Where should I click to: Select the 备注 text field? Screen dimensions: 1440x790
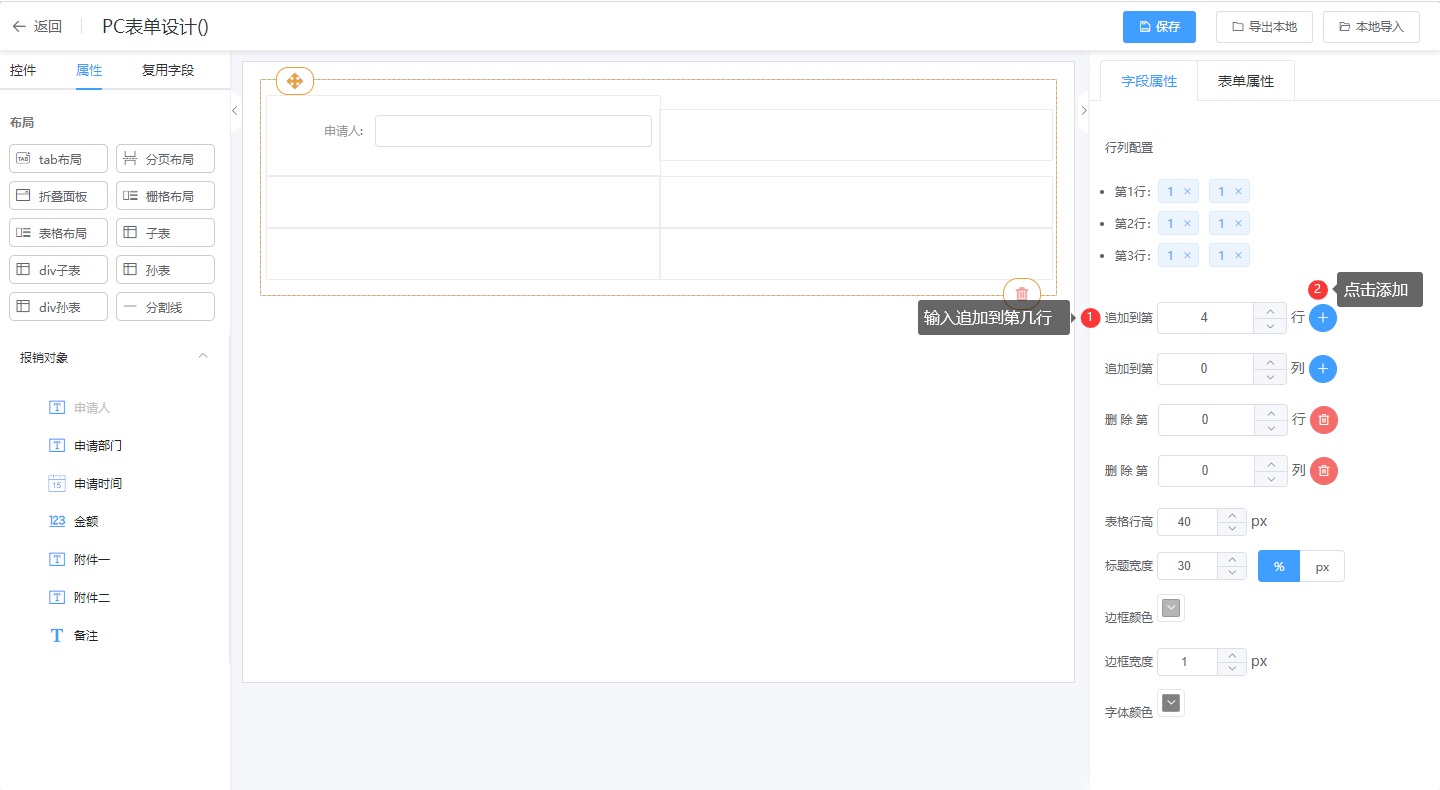pos(73,636)
